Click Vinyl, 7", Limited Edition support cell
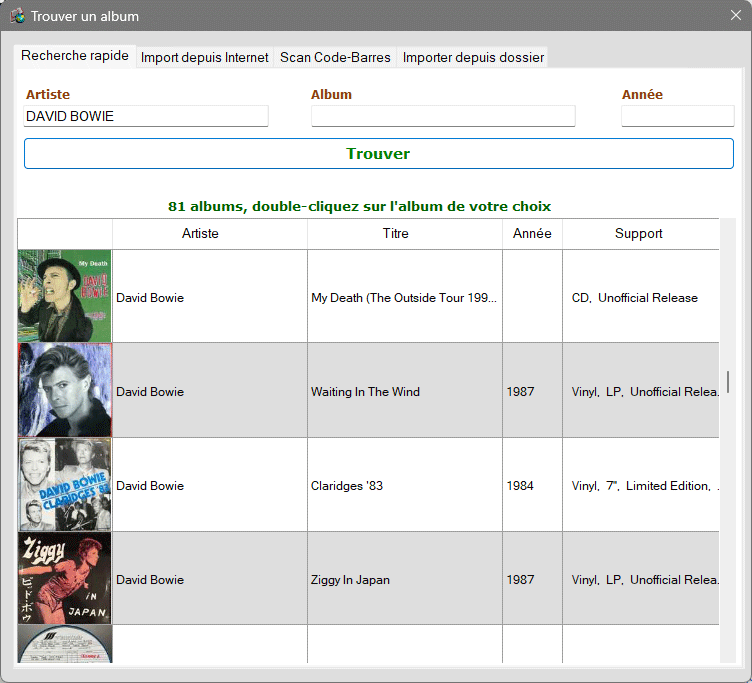 [641, 486]
